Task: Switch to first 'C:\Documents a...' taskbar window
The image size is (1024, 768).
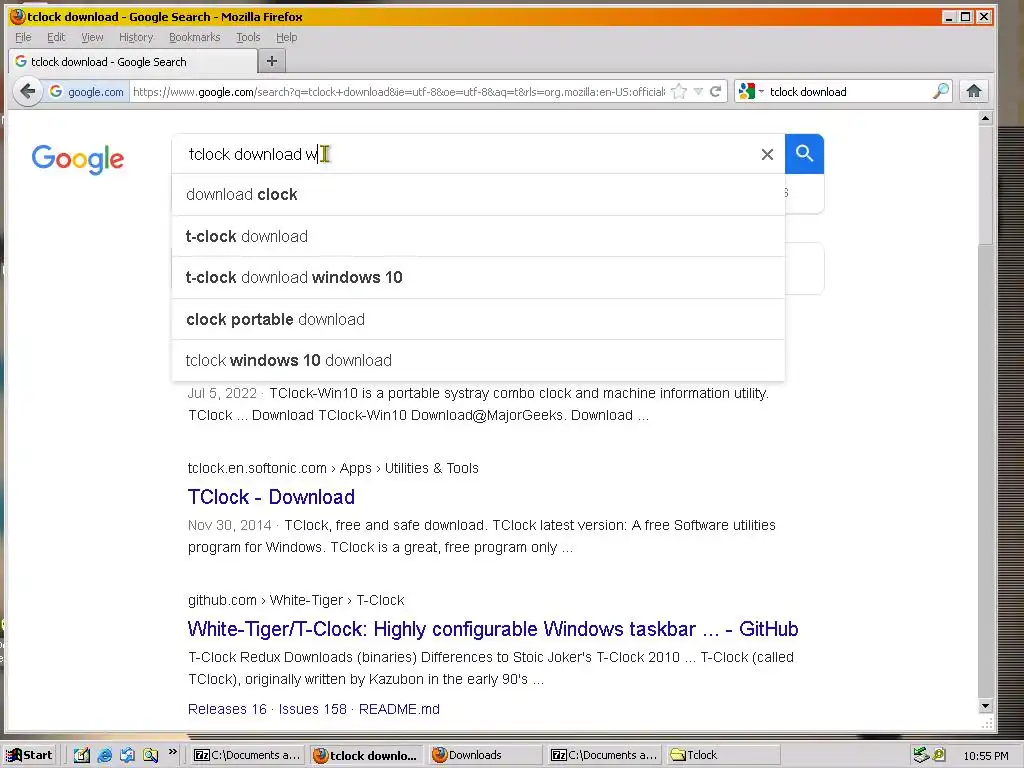Action: point(248,755)
